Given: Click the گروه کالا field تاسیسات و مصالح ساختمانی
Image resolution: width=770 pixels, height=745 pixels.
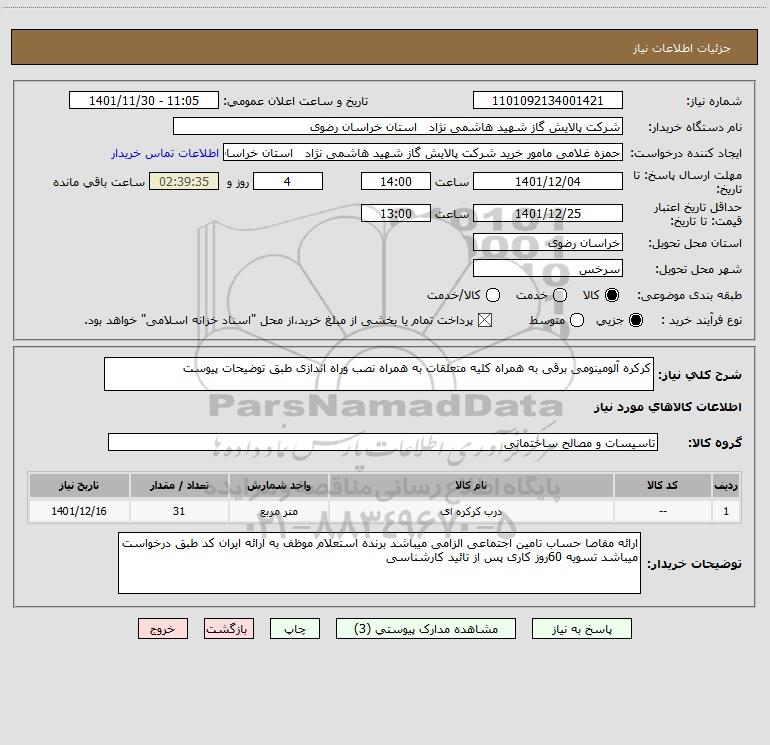Looking at the screenshot, I should [x=383, y=442].
